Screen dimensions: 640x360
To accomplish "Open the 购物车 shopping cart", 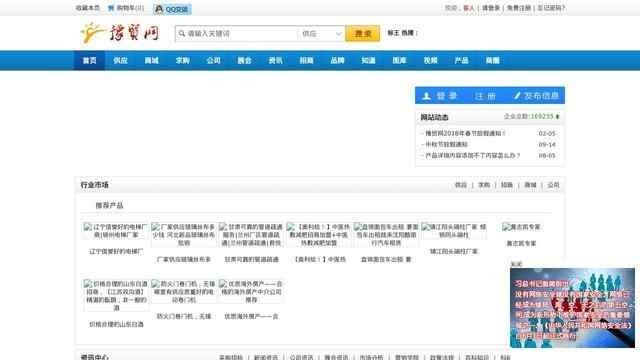I will [126, 8].
